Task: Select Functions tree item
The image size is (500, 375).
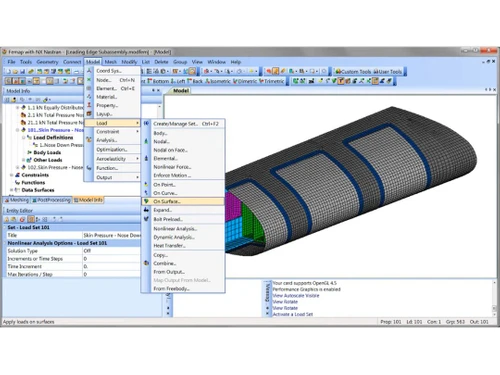Action: (33, 183)
